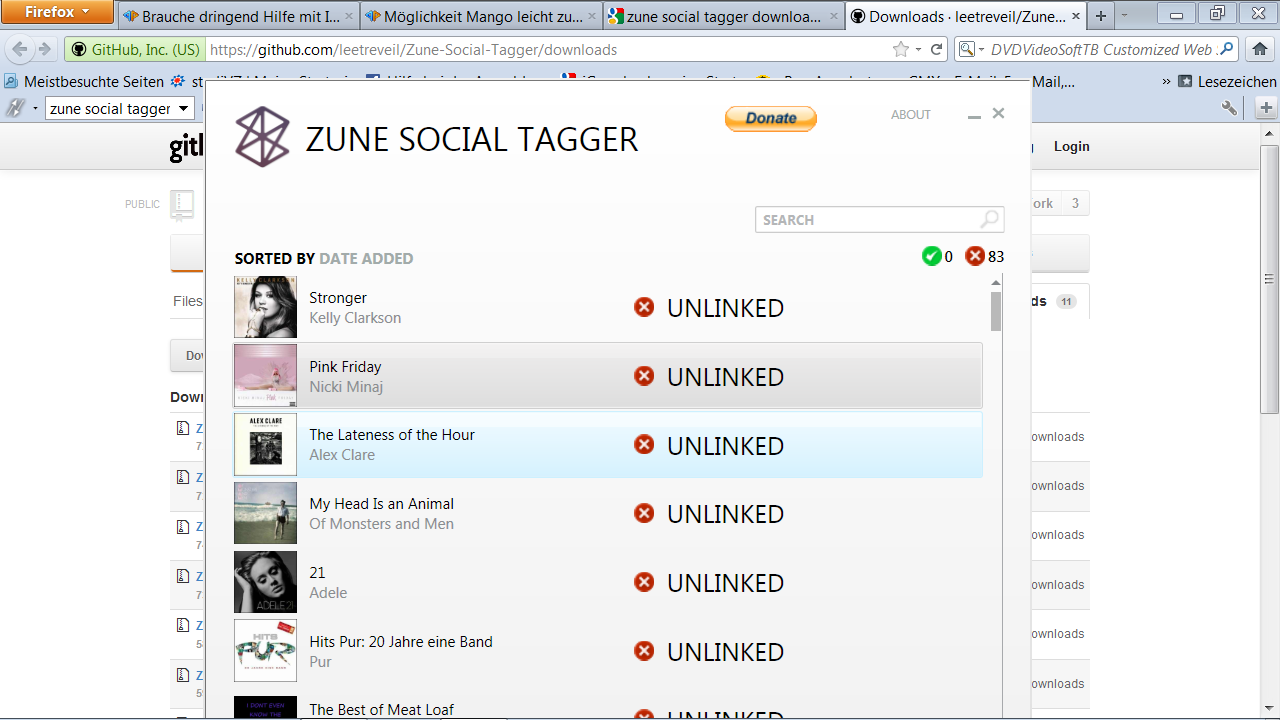The width and height of the screenshot is (1280, 720).
Task: Click the unlinked icon for My Head Is an Animal
Action: [x=644, y=513]
